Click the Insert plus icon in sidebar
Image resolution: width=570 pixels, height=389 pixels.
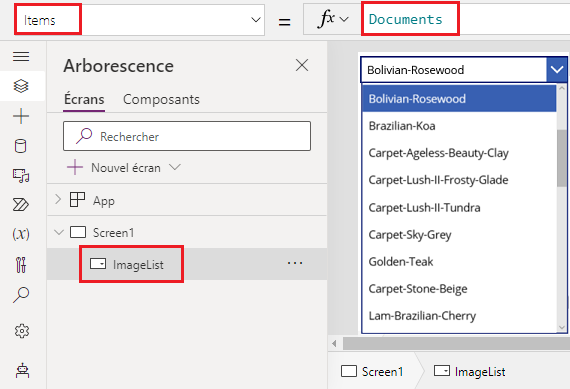pyautogui.click(x=21, y=116)
